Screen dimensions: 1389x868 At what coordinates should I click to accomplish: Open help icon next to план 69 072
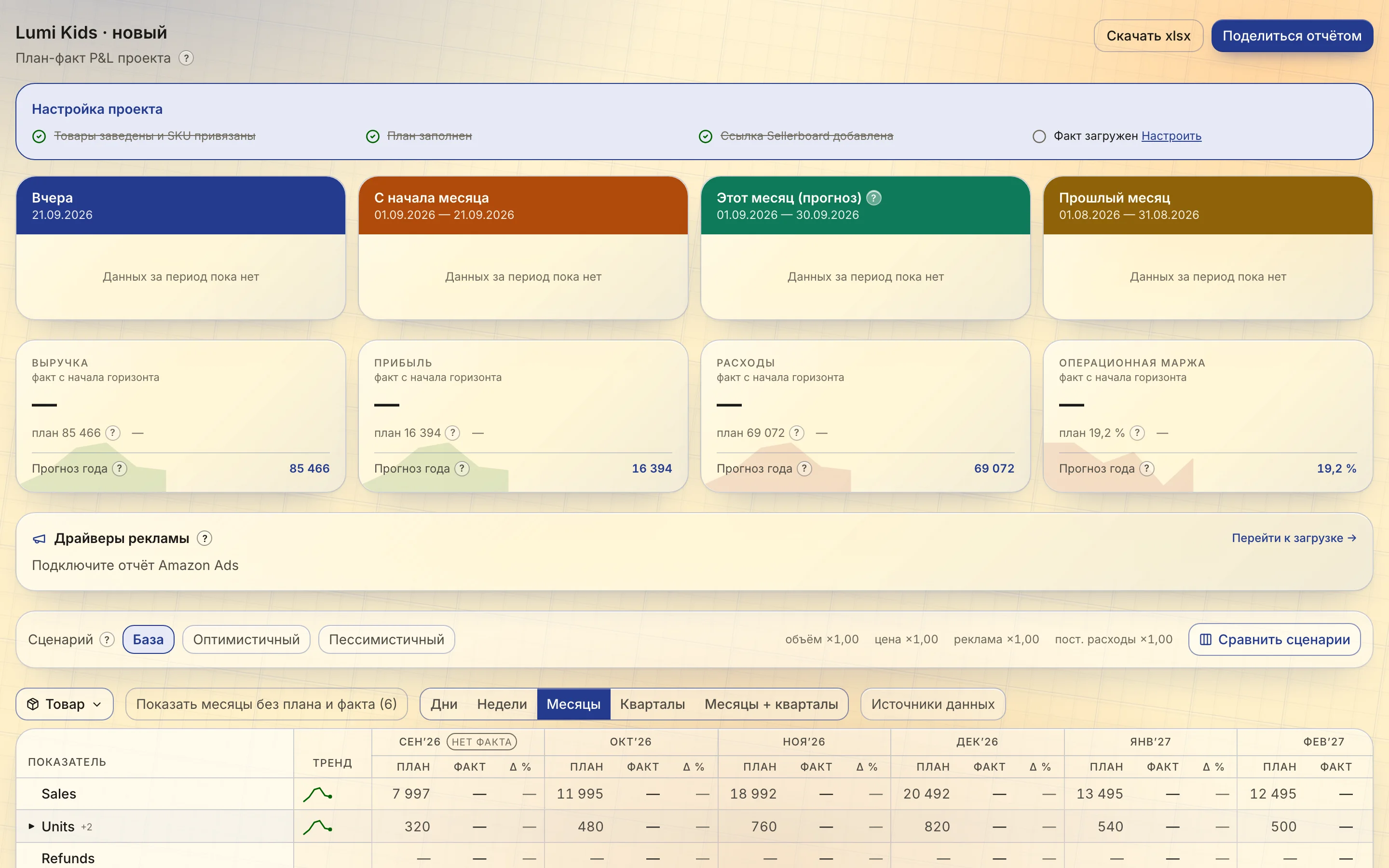point(797,433)
